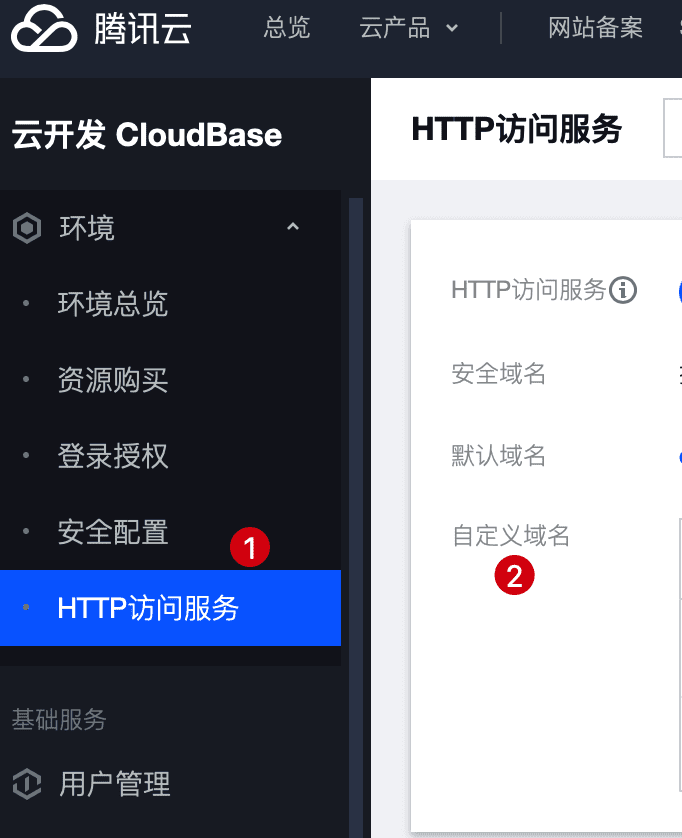Open 总览 in the top navigation
682x838 pixels.
tap(287, 28)
